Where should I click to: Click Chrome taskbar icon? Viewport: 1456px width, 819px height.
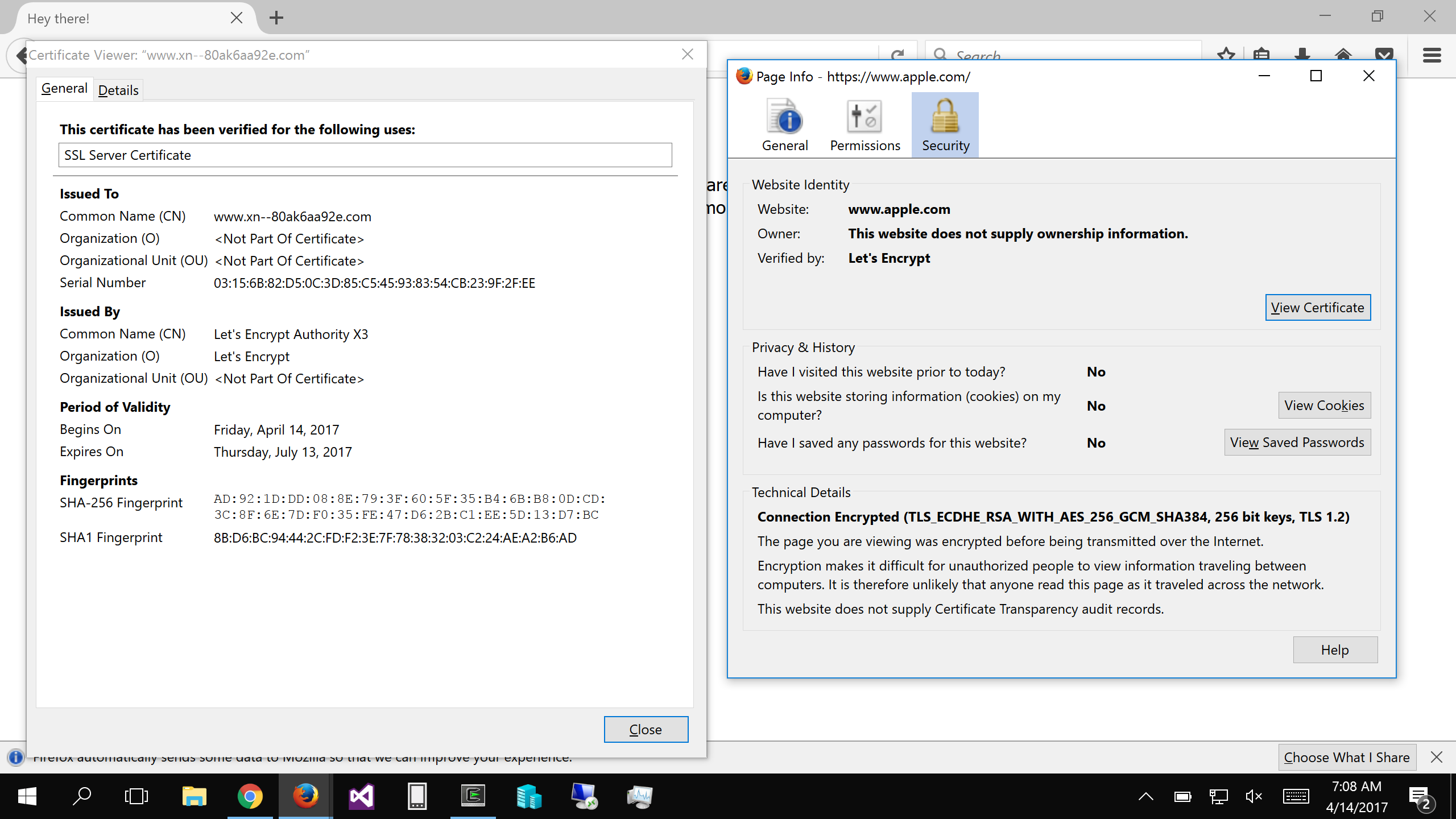click(251, 795)
